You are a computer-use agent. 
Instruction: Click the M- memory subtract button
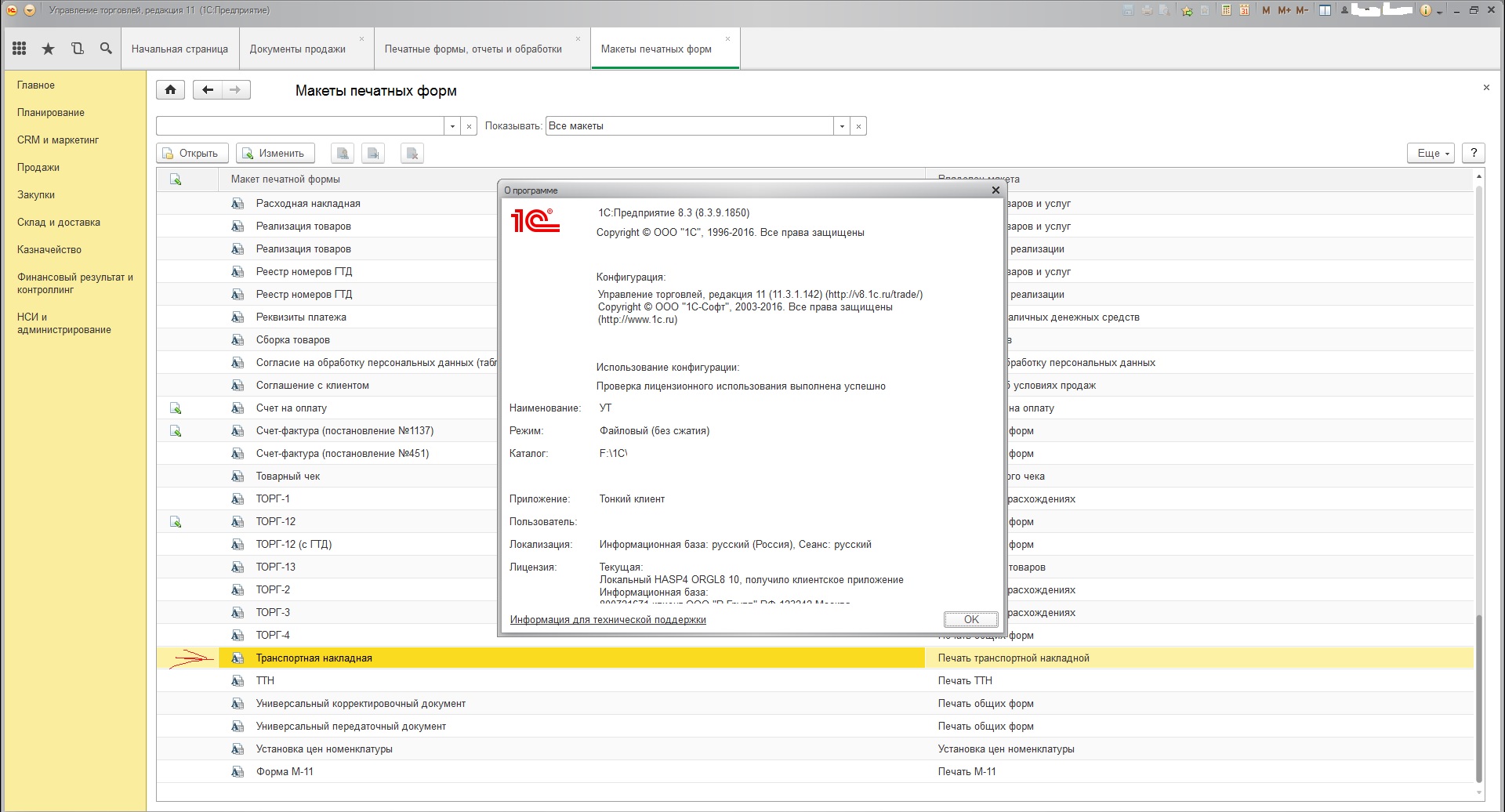[1302, 10]
